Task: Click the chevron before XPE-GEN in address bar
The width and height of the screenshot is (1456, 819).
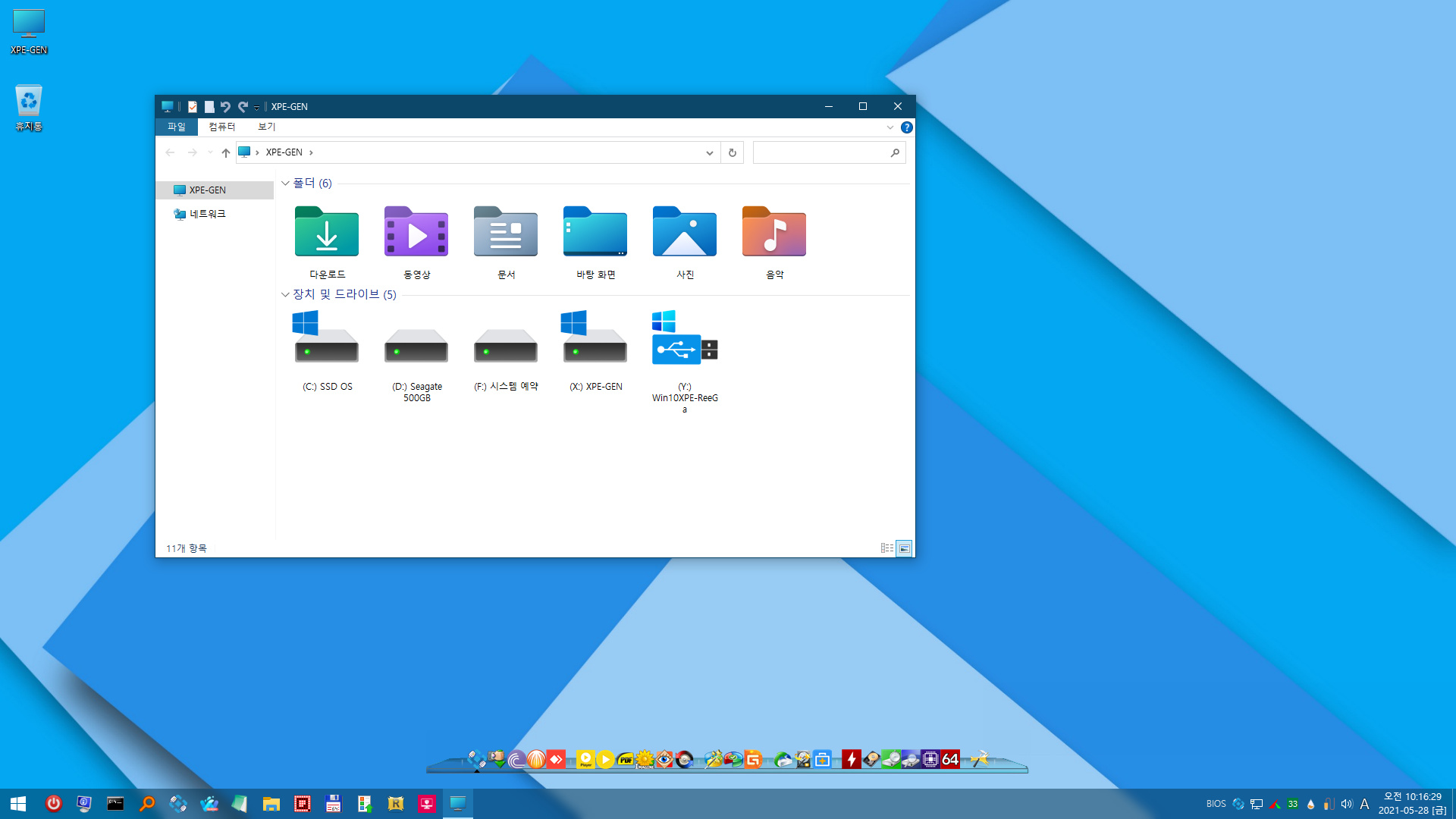Action: [258, 152]
